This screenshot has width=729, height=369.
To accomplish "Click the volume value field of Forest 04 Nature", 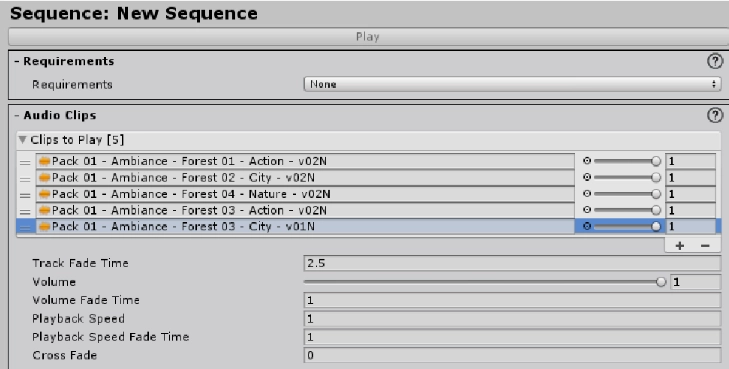I will pyautogui.click(x=690, y=194).
